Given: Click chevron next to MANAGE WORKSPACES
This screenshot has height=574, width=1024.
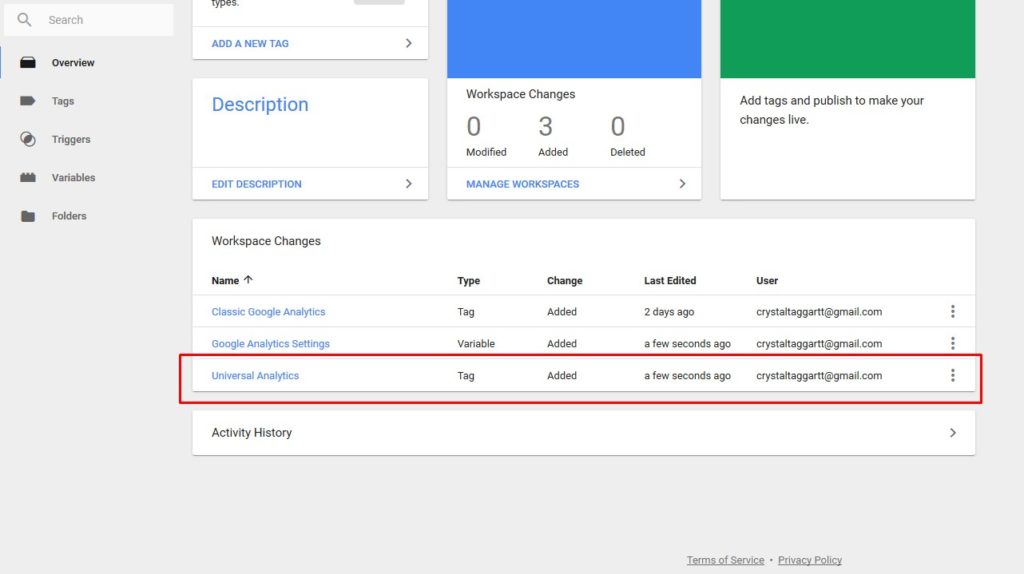Looking at the screenshot, I should pos(682,183).
